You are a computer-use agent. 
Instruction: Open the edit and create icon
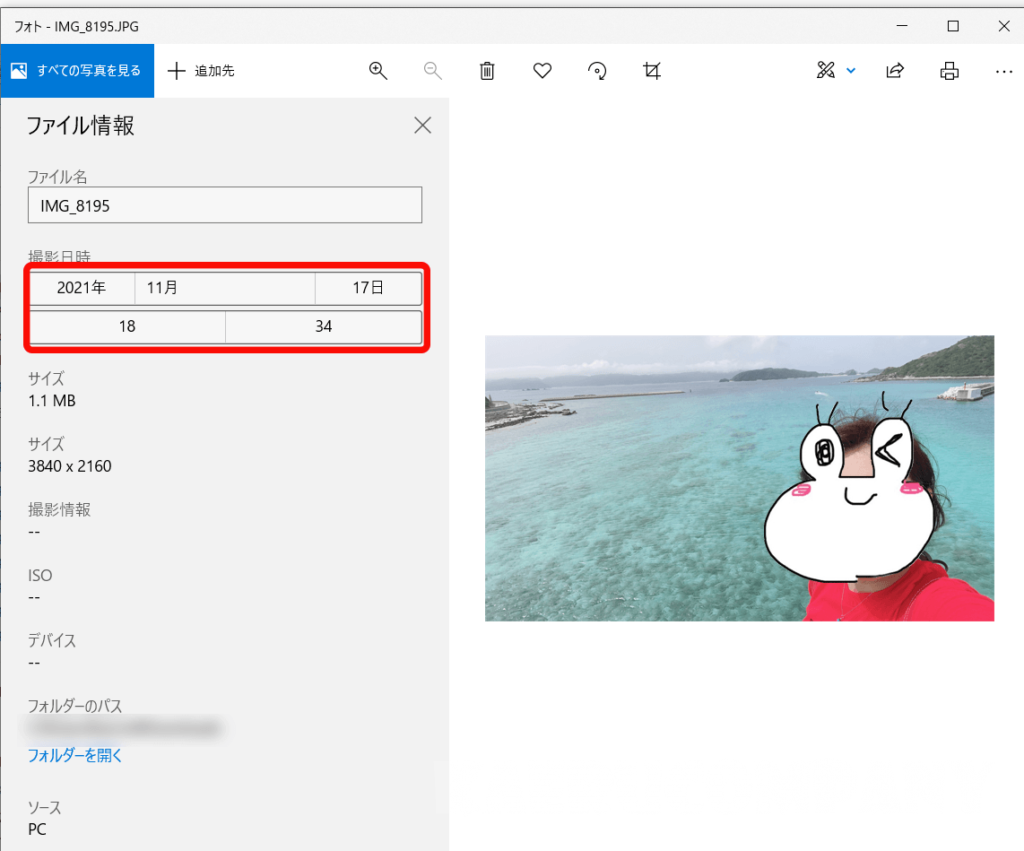(826, 71)
